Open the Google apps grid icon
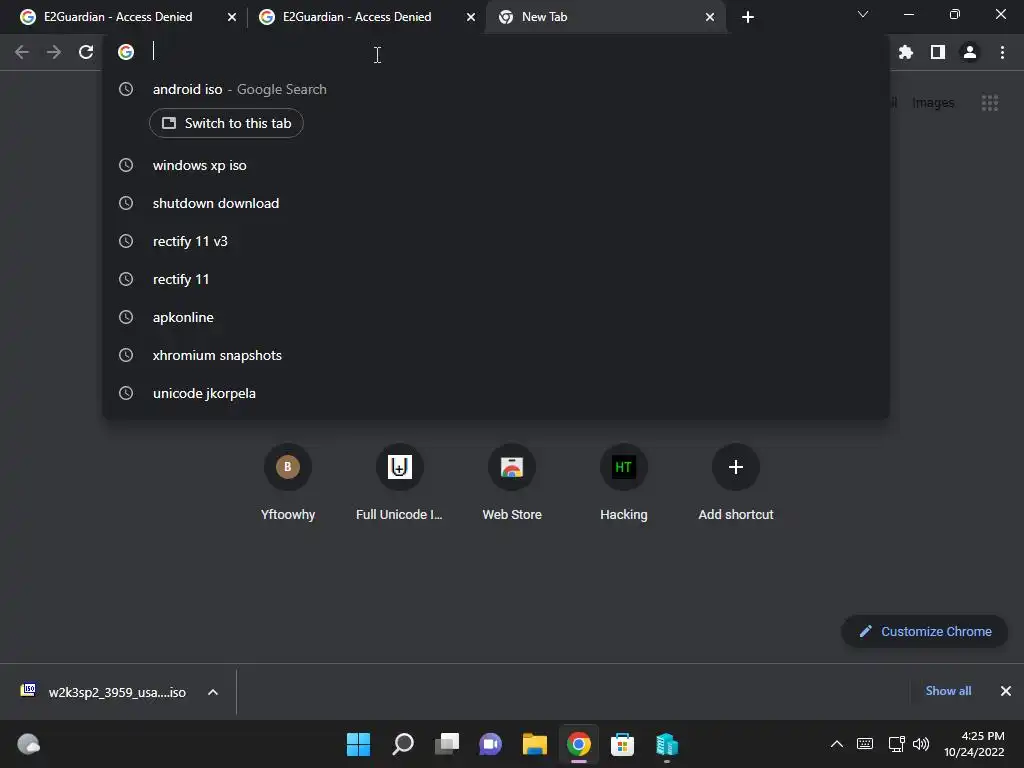The height and width of the screenshot is (768, 1024). 989,103
